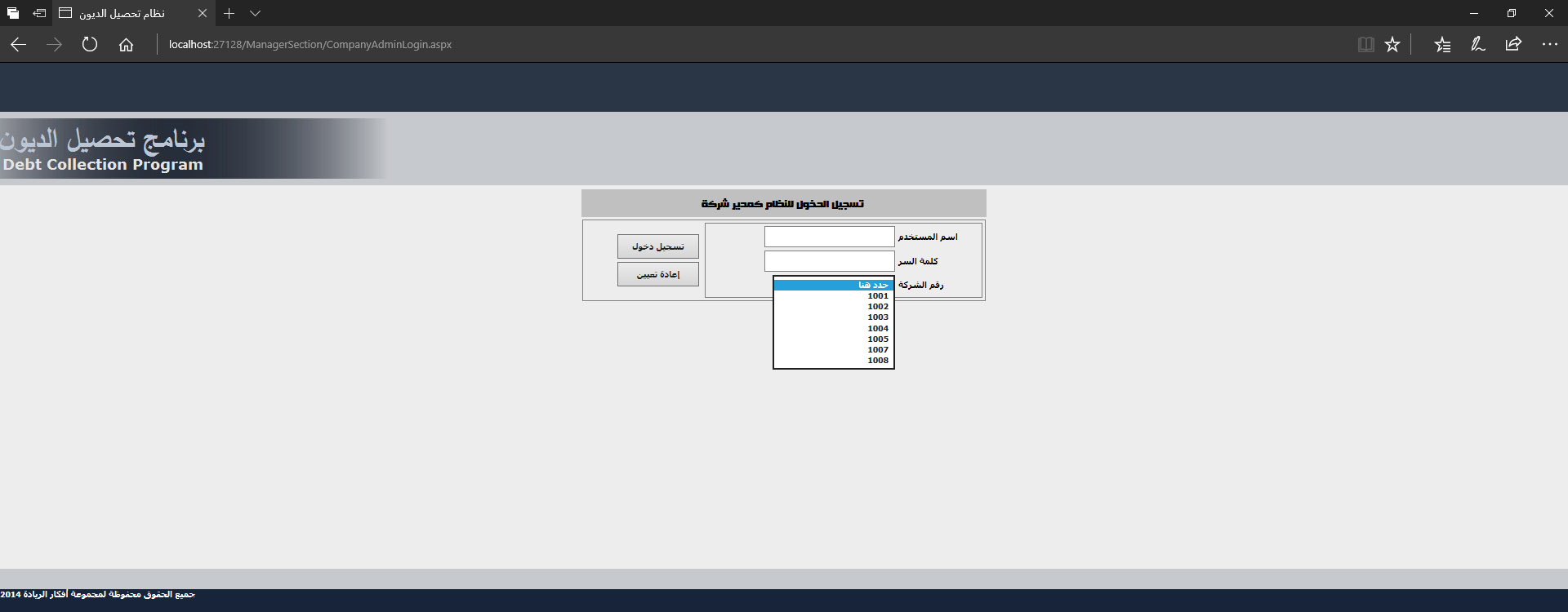Click the browser Back arrow
The image size is (1568, 612).
18,45
